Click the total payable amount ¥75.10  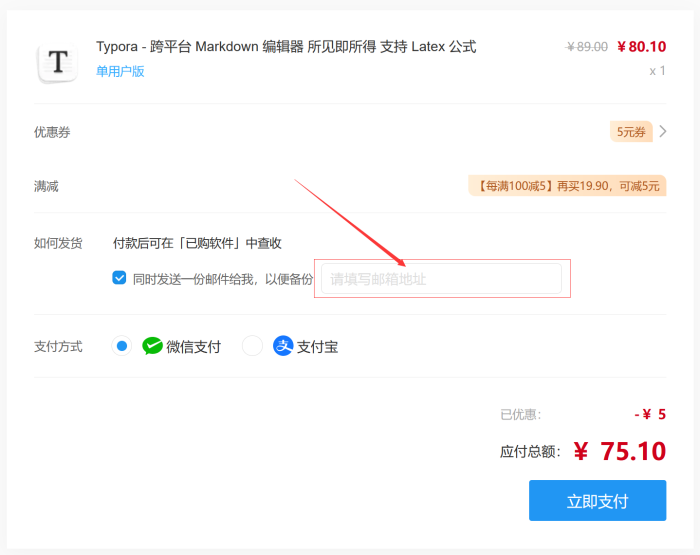point(620,451)
